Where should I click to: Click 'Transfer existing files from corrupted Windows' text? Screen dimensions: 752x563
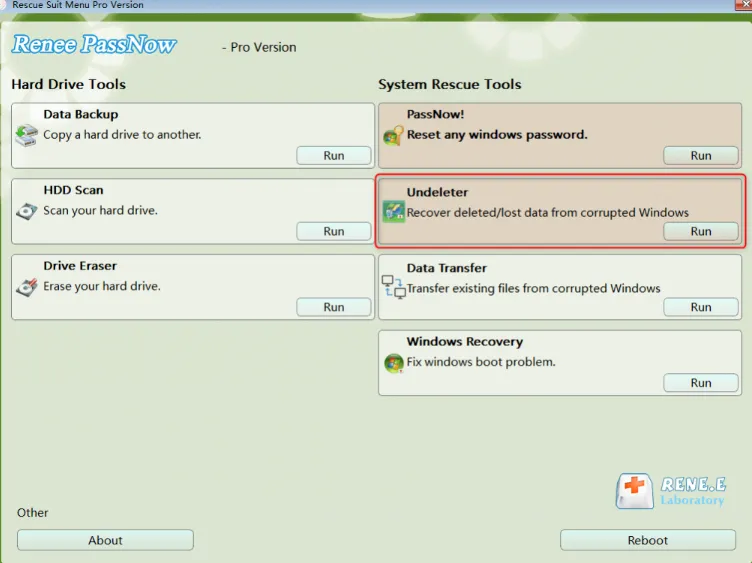pyautogui.click(x=533, y=288)
